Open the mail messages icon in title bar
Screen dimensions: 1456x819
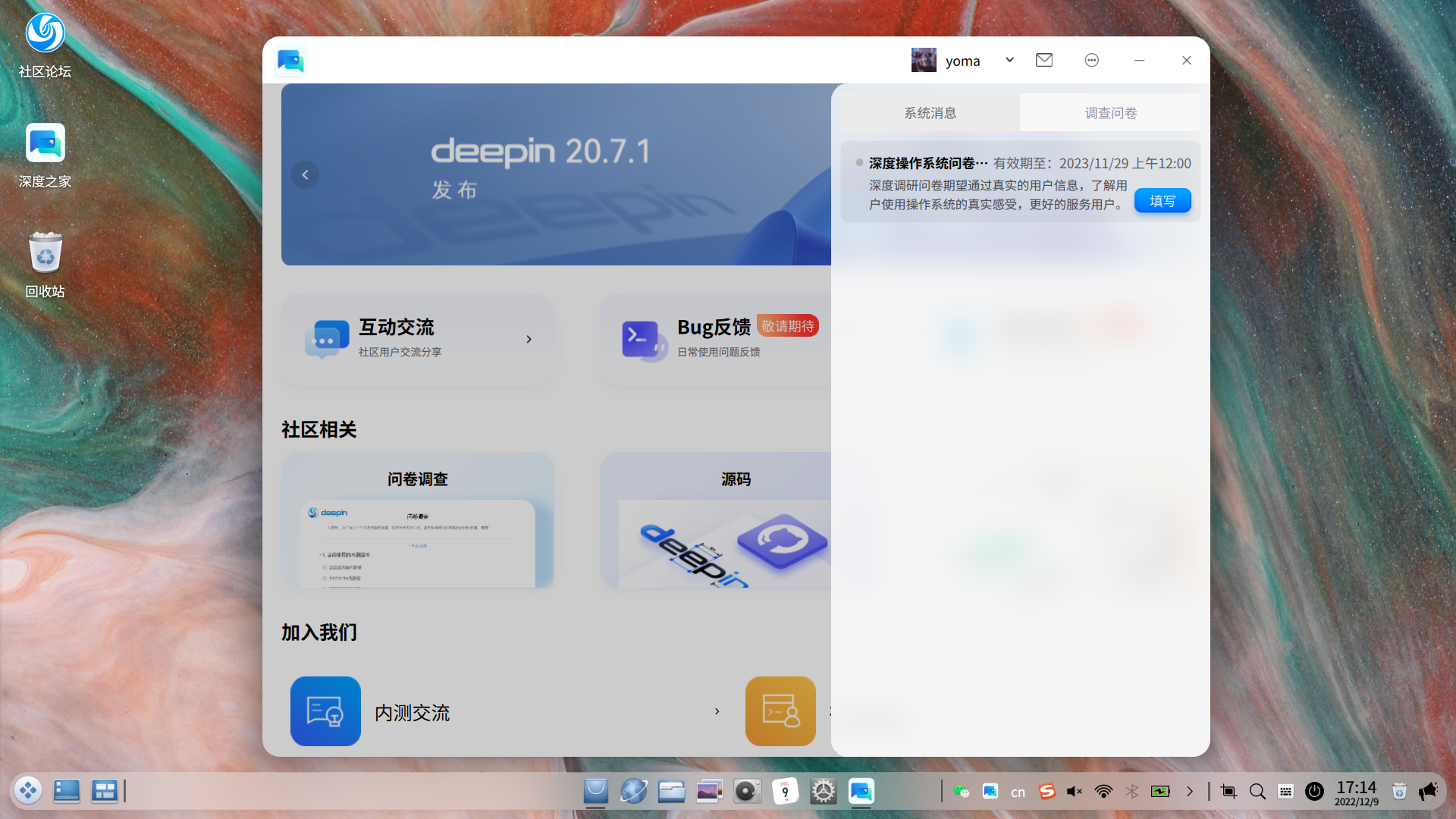tap(1044, 60)
